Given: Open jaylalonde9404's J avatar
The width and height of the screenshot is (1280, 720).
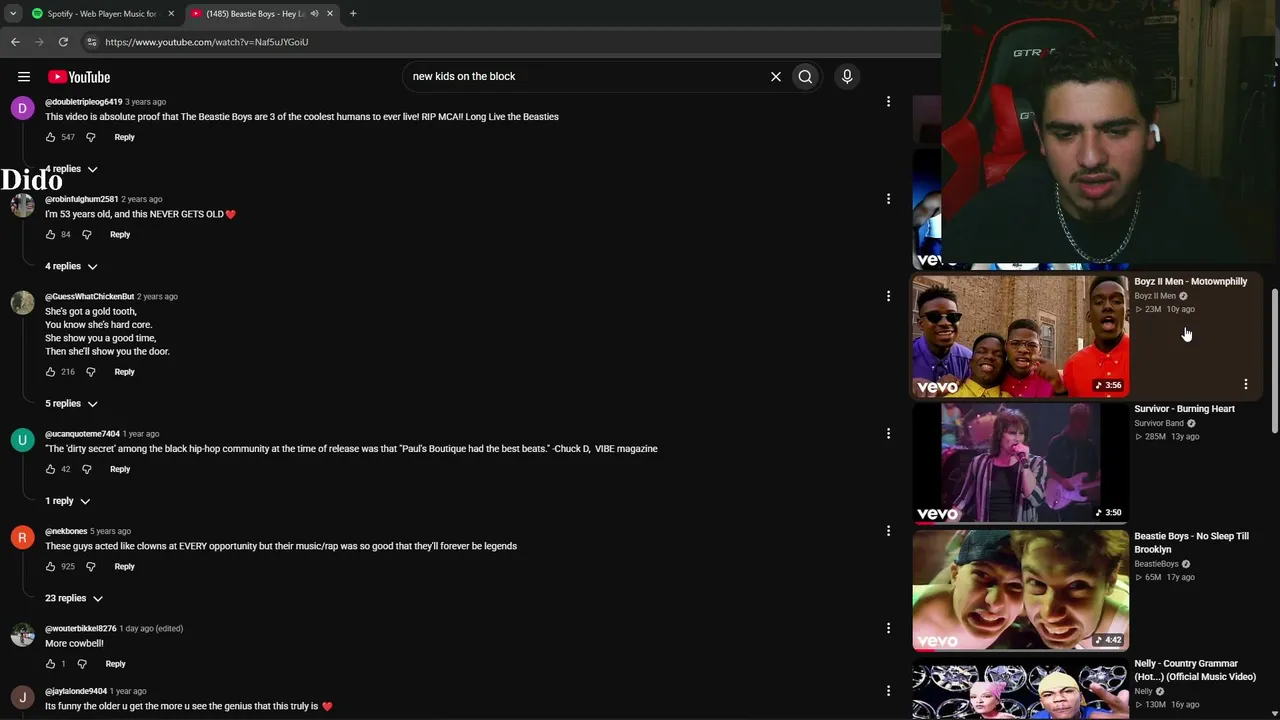Looking at the screenshot, I should point(22,698).
